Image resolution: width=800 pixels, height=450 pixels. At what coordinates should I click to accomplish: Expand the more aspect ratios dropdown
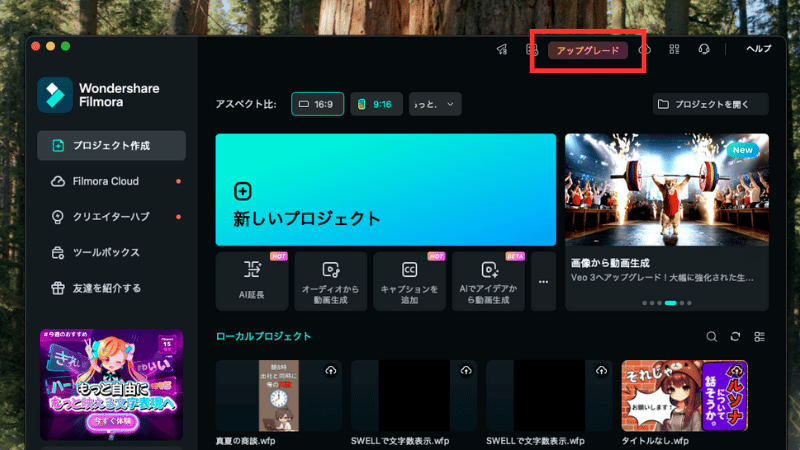point(435,104)
